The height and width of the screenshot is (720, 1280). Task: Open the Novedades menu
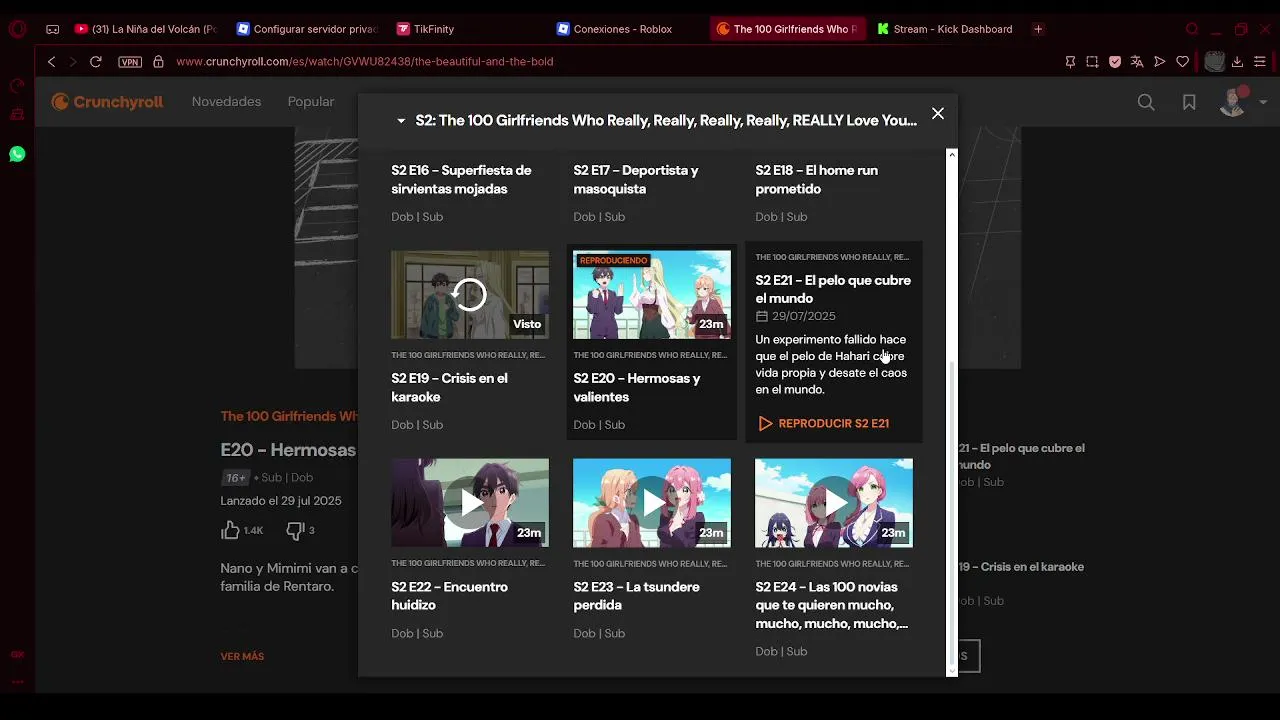(x=226, y=102)
